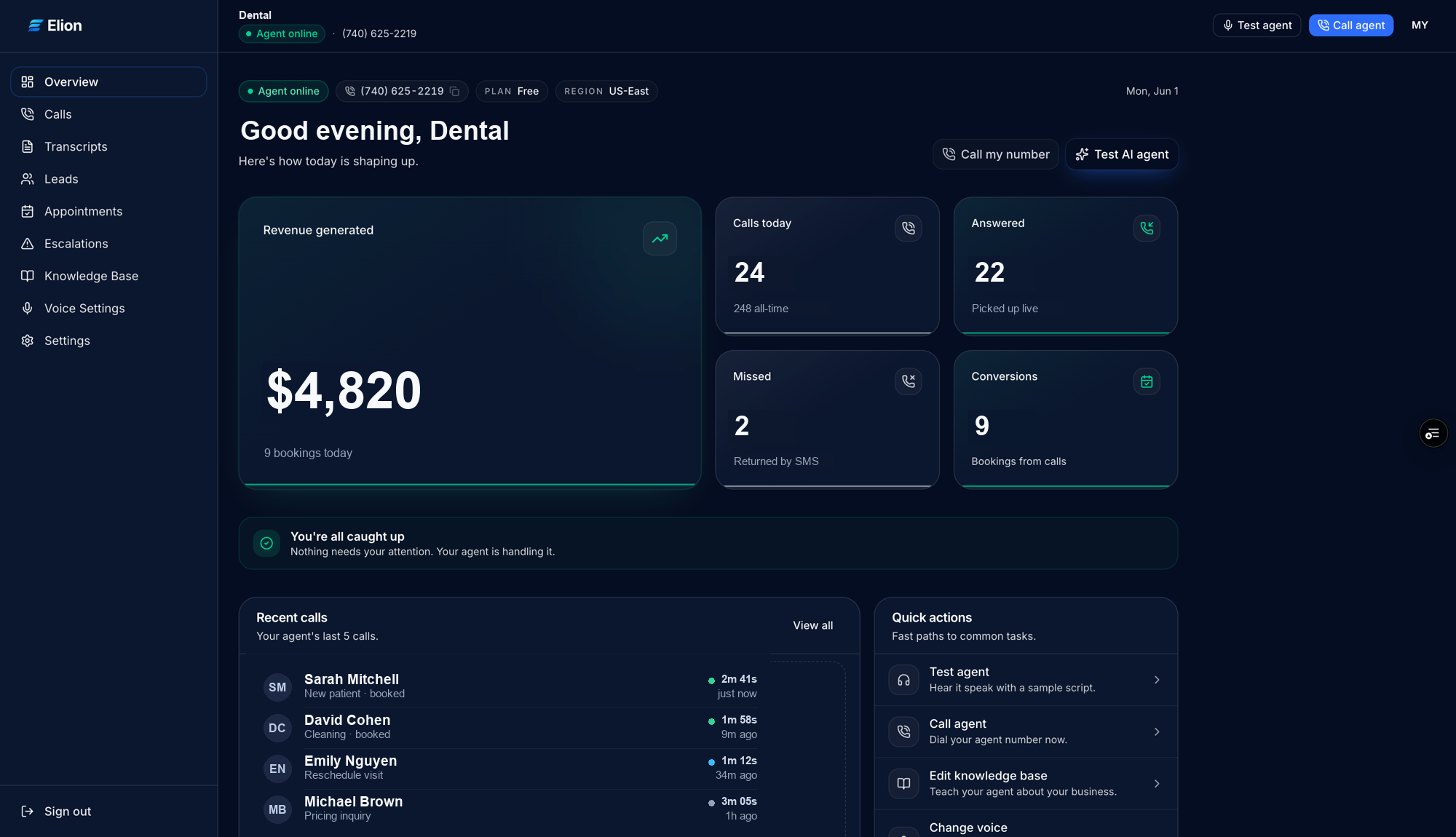Click the MB avatar for Michael Brown
The image size is (1456, 837).
(x=277, y=810)
